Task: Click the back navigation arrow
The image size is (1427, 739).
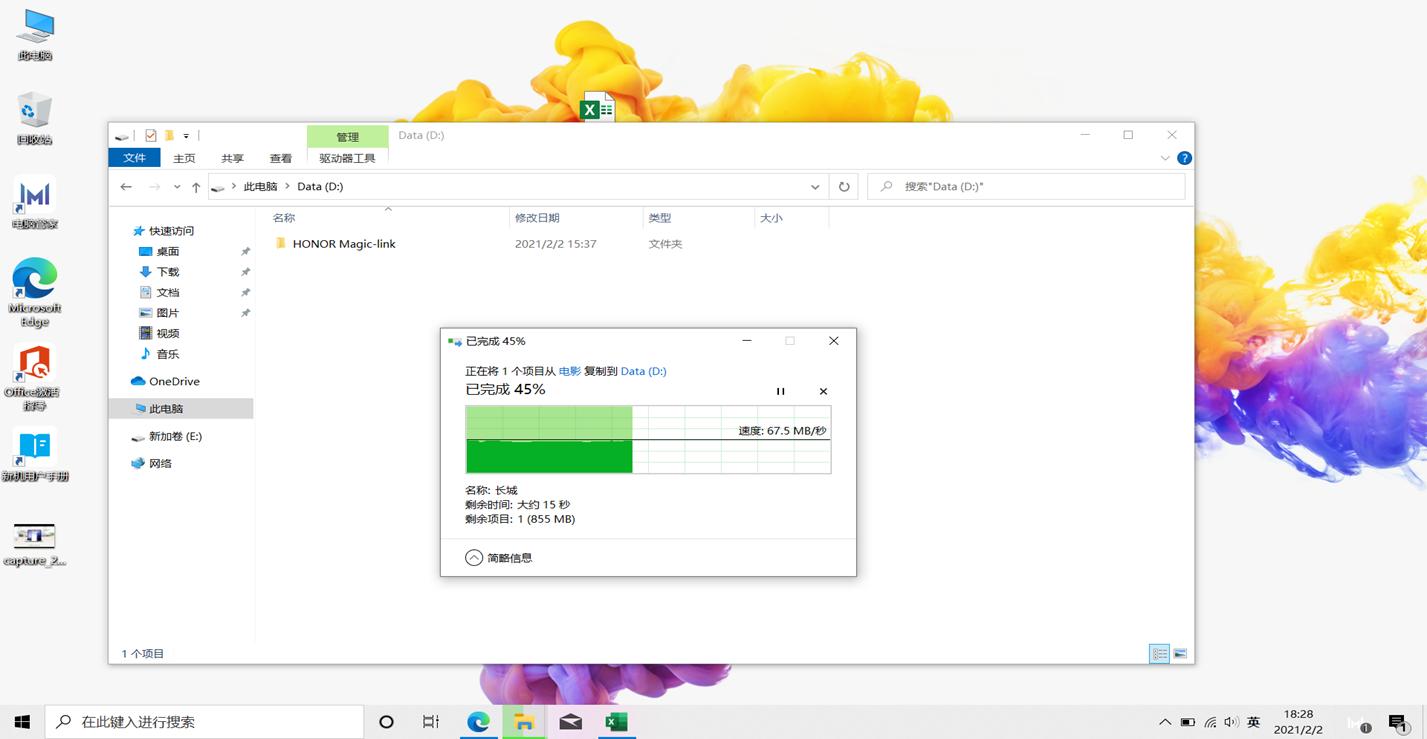Action: 126,187
